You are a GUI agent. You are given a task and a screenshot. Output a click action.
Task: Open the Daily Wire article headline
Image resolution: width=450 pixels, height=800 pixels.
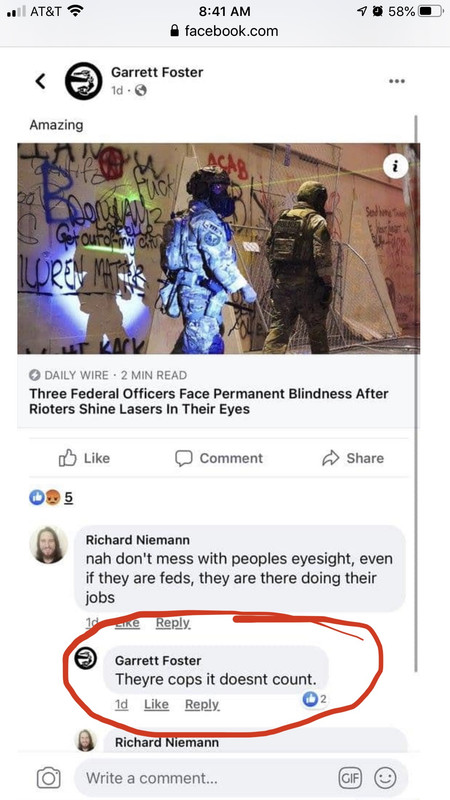(x=209, y=401)
